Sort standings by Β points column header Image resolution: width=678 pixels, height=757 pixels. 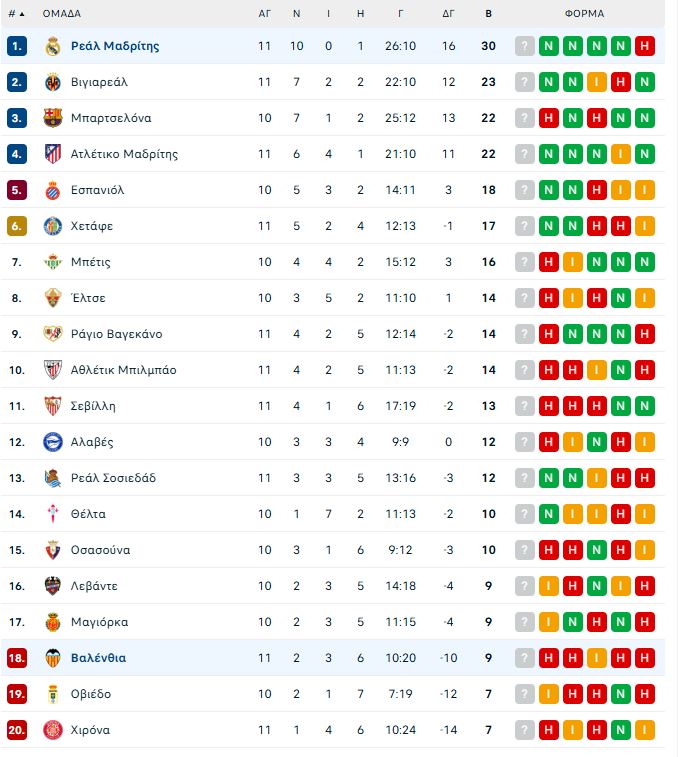488,14
